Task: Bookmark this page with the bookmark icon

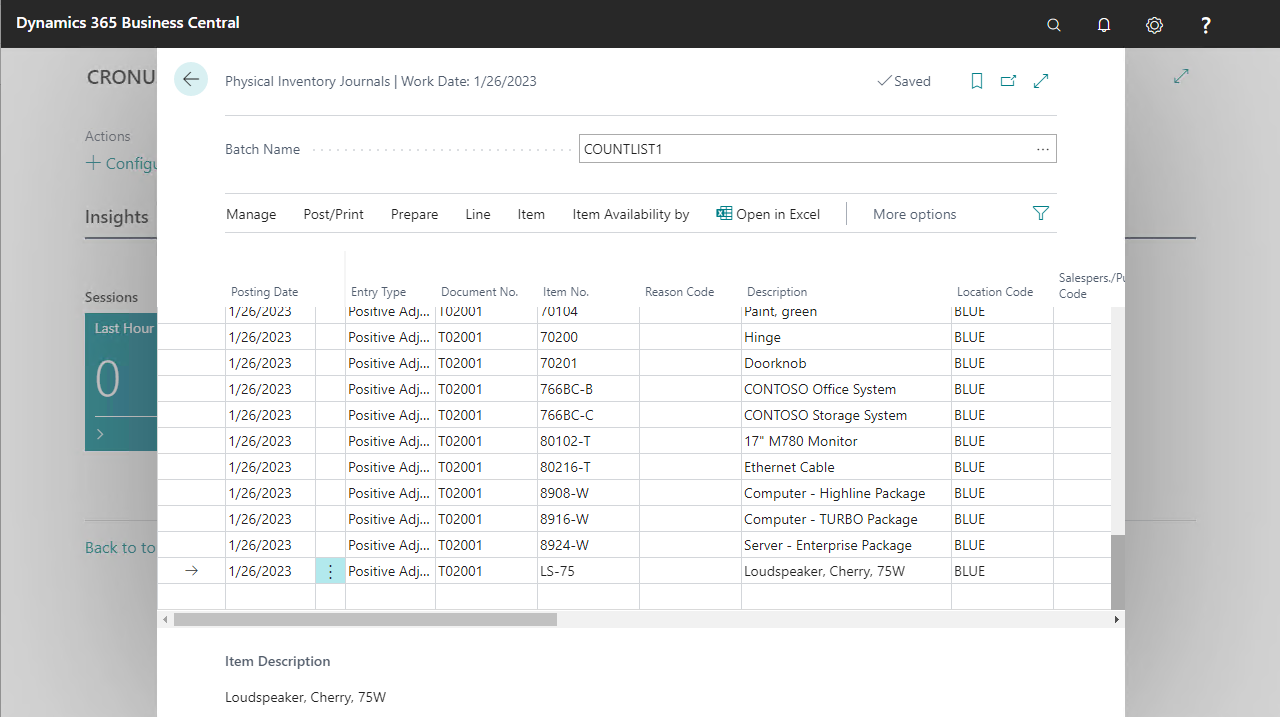Action: point(977,81)
